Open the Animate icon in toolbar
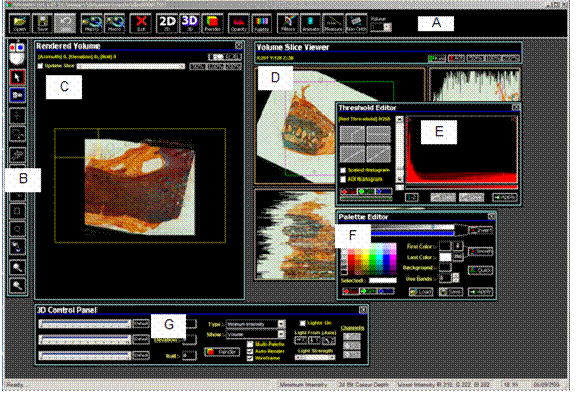This screenshot has width=578, height=414. coord(310,23)
